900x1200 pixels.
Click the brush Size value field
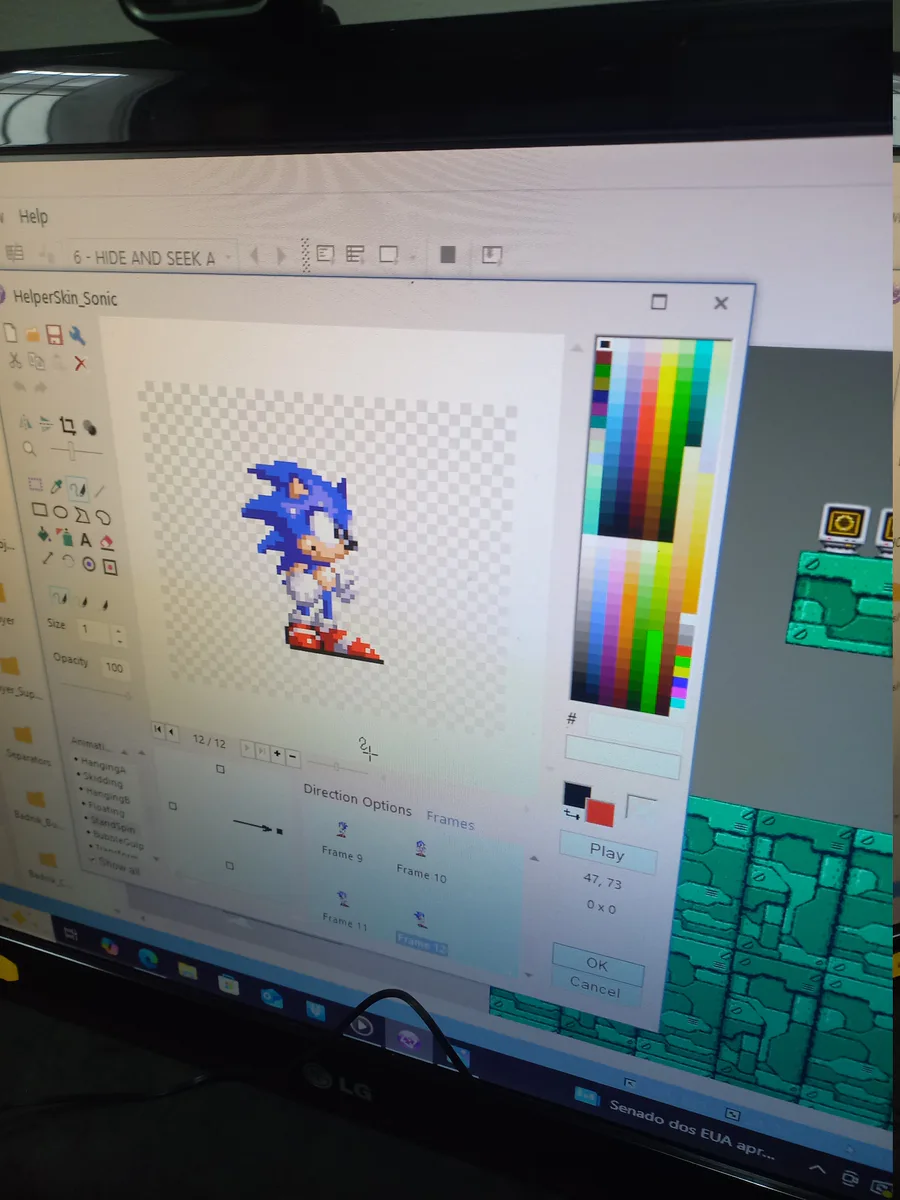[93, 631]
